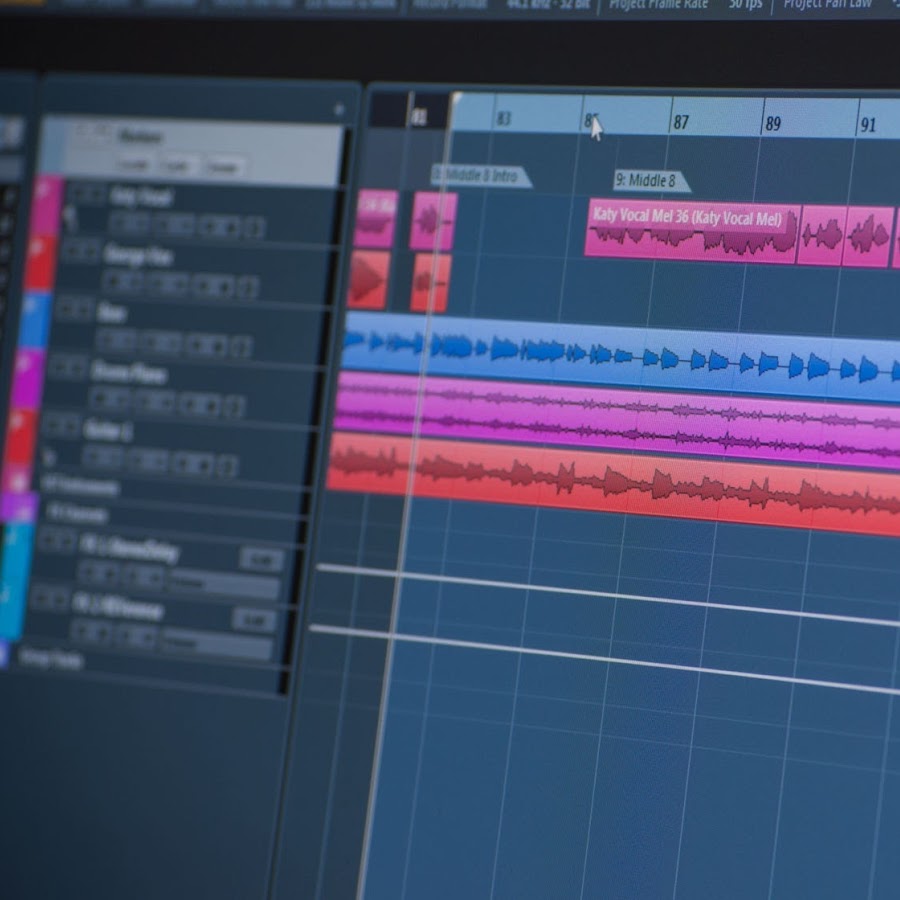This screenshot has height=900, width=900.
Task: Select the Katy Vocal Mel 36 audio clip
Action: [692, 231]
